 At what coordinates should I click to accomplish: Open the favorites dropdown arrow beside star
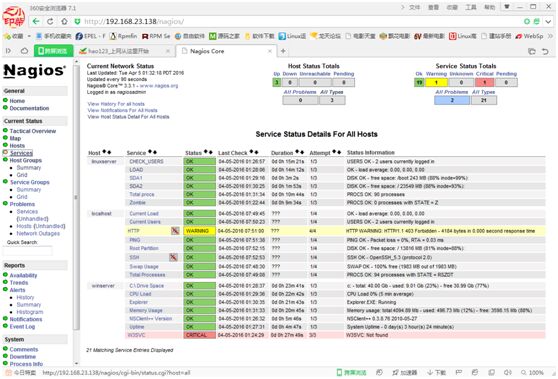29,36
